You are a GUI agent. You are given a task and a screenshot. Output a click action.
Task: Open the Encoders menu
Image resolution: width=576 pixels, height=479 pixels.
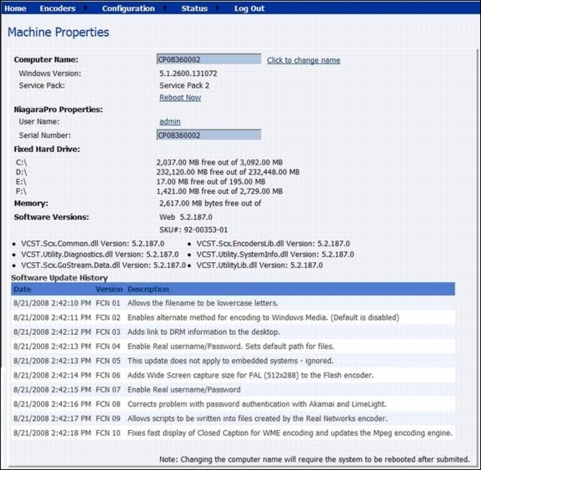57,8
